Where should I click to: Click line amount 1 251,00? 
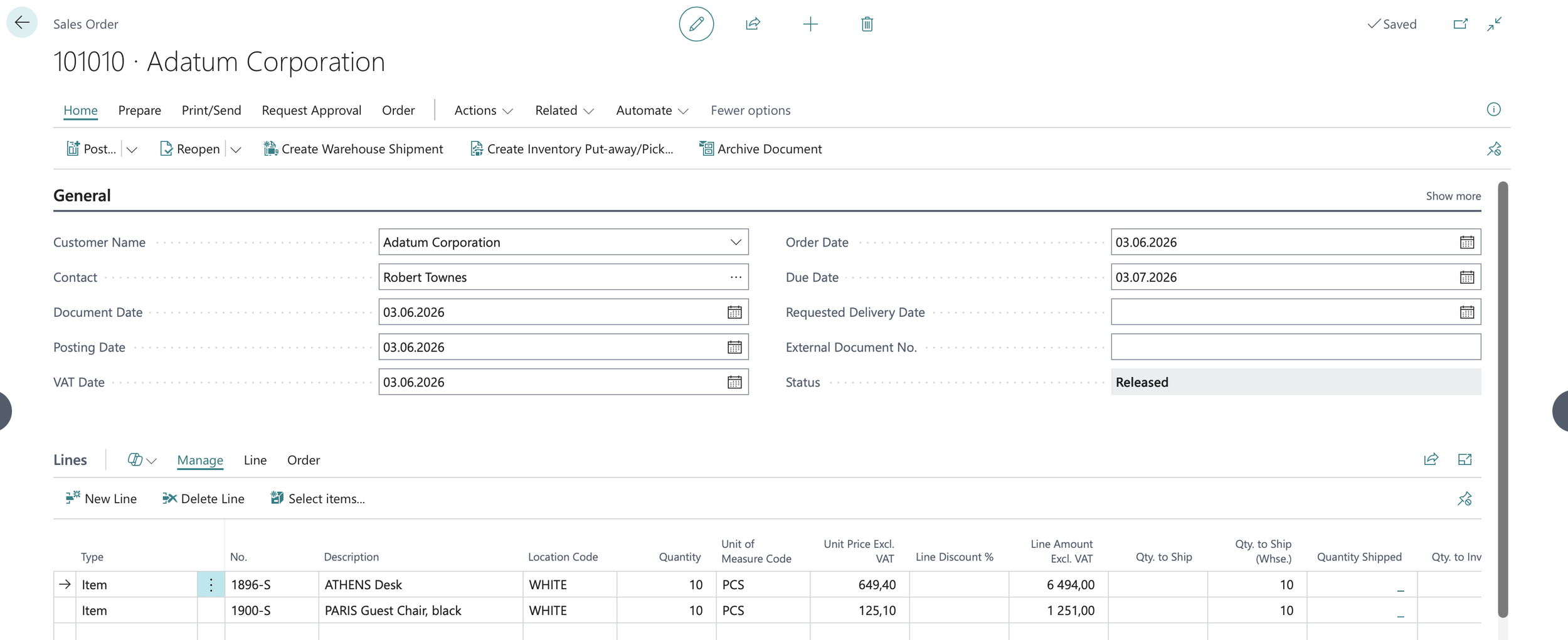pos(1071,611)
